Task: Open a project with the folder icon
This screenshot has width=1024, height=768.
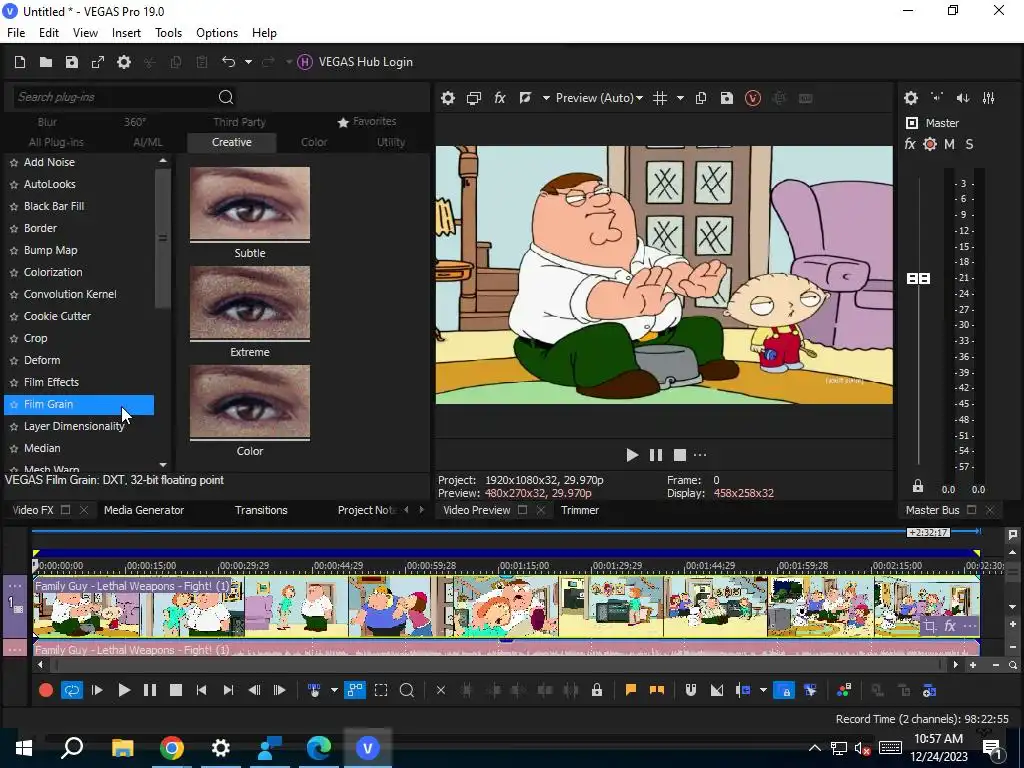Action: click(x=46, y=62)
